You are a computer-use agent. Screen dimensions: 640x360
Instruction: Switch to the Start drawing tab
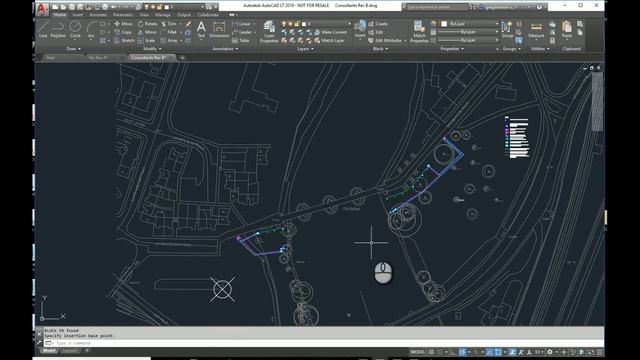[x=51, y=58]
